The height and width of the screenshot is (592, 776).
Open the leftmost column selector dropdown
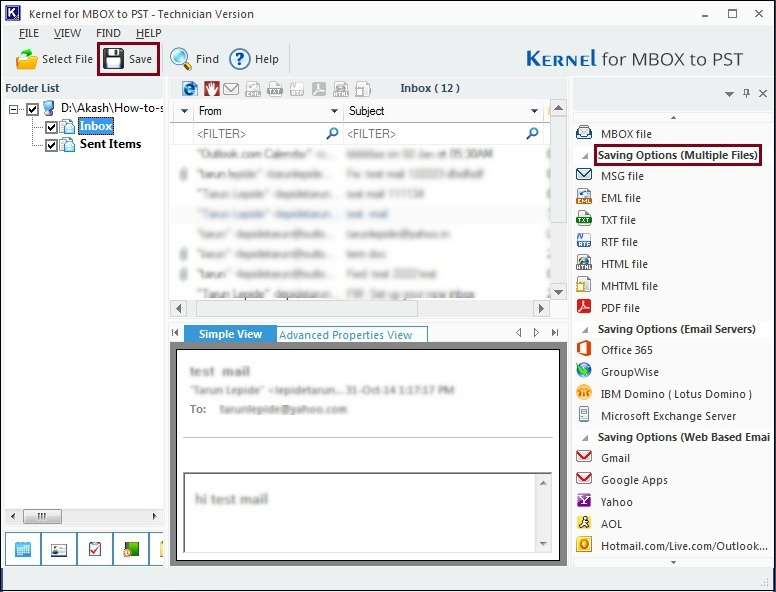[x=184, y=111]
